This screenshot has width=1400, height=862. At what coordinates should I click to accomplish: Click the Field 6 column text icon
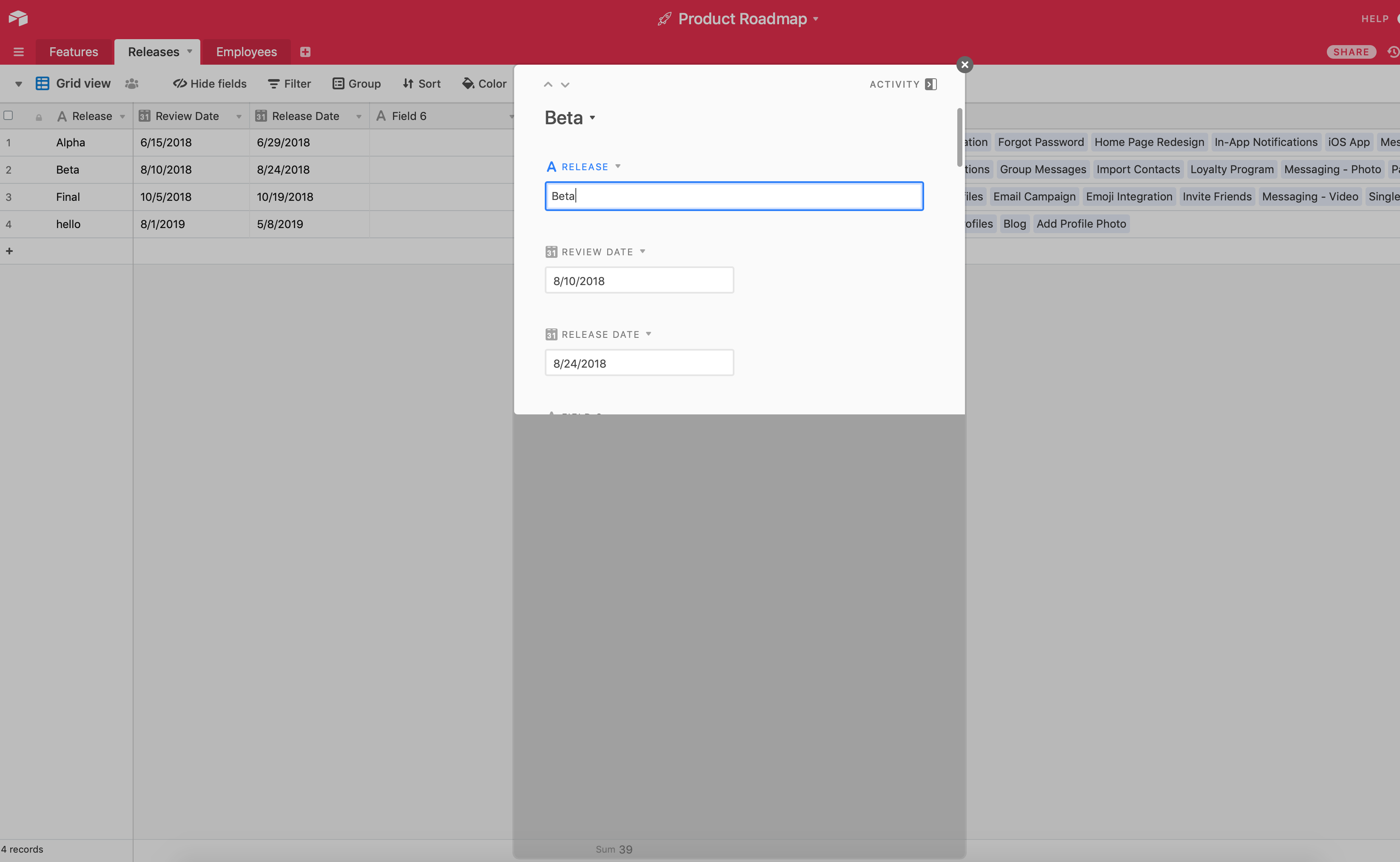[381, 116]
